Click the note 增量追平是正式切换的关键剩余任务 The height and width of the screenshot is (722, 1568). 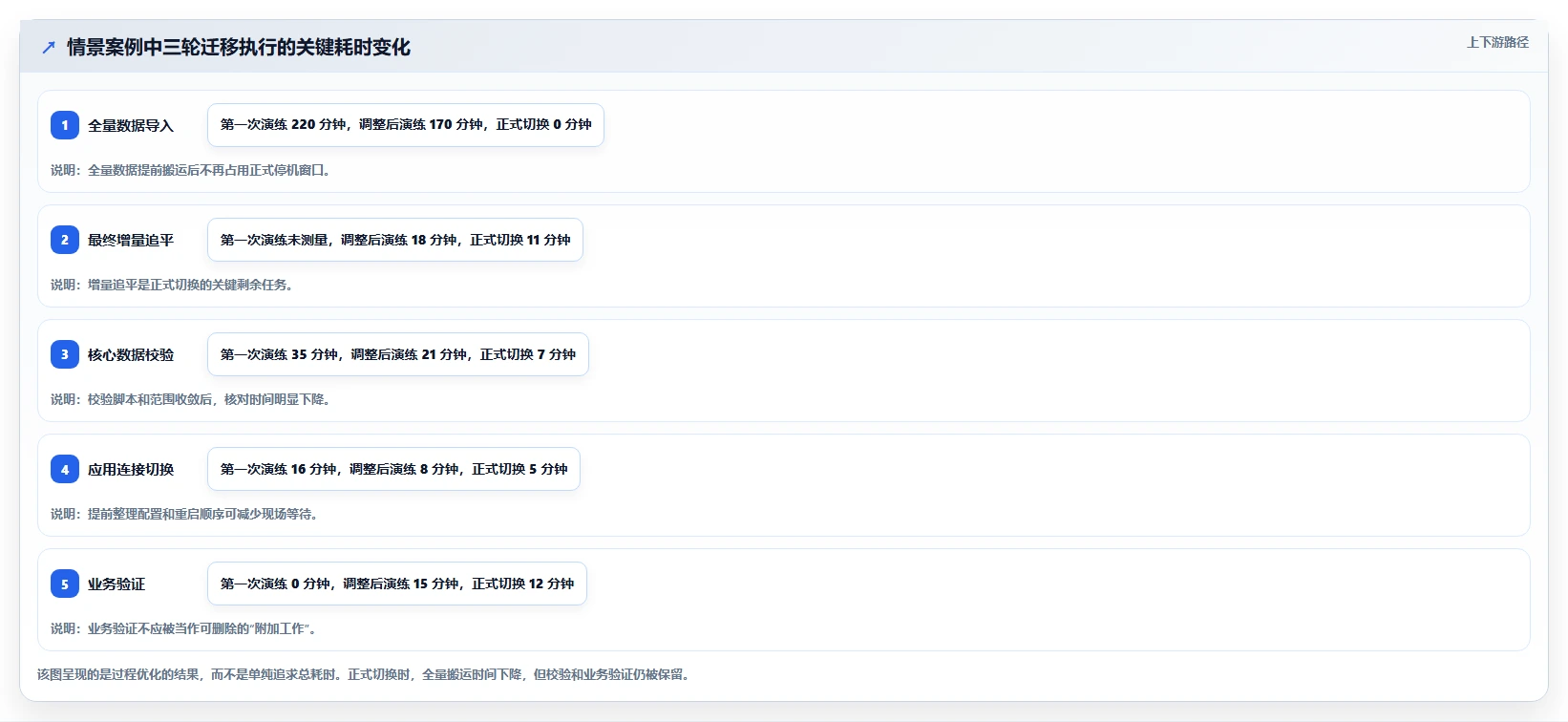click(x=172, y=285)
